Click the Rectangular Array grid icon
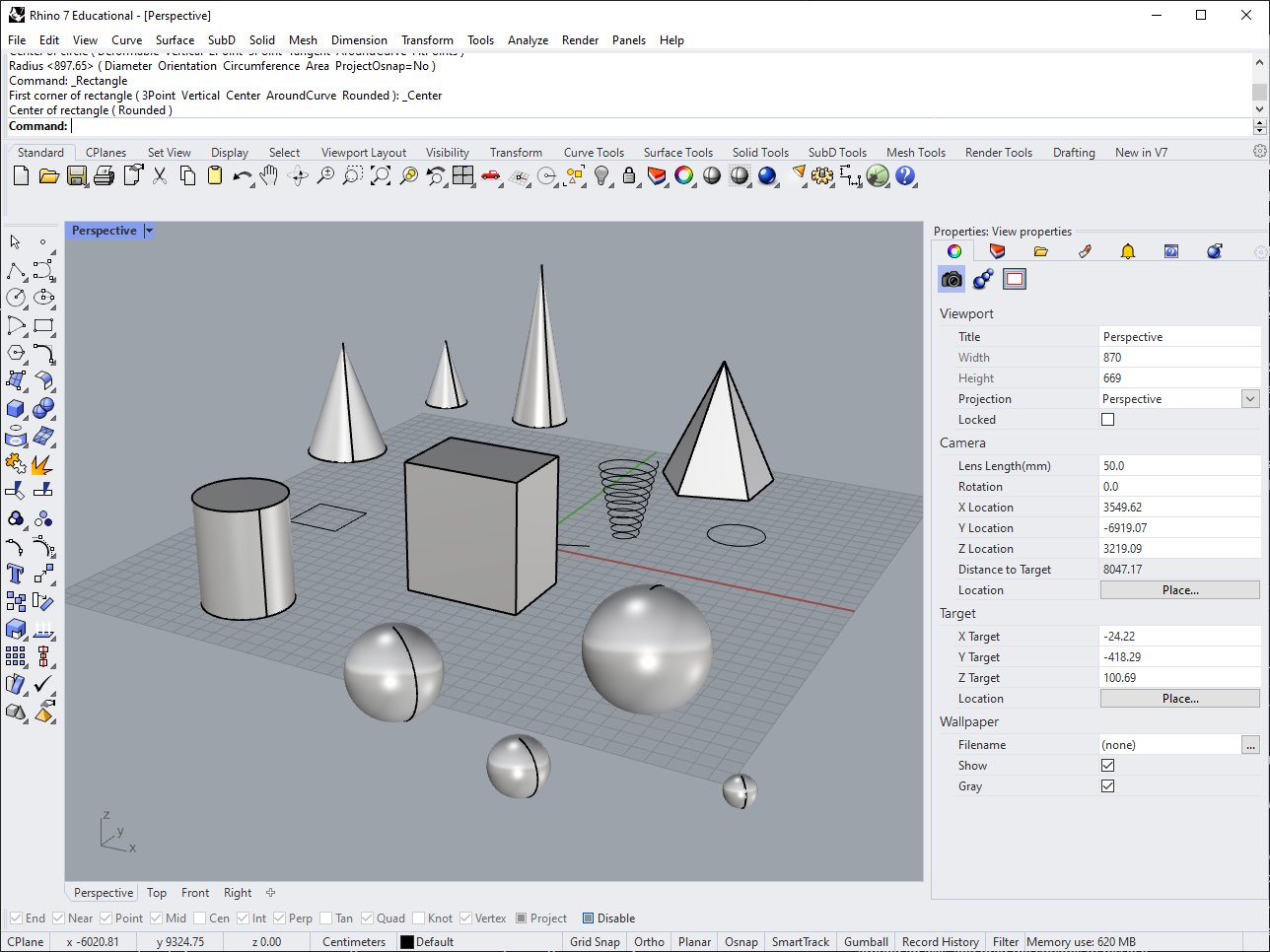The height and width of the screenshot is (952, 1270). (x=16, y=656)
